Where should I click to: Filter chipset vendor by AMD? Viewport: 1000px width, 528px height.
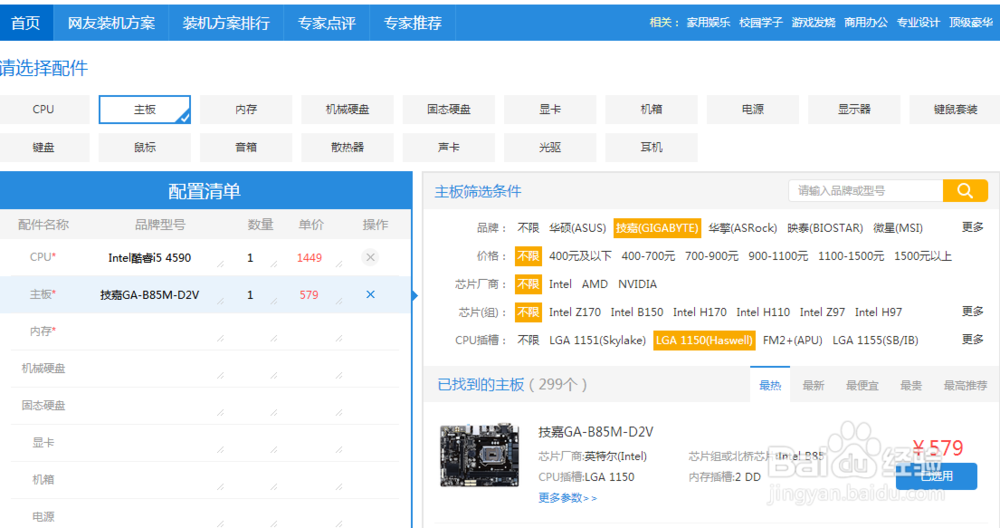click(x=594, y=284)
